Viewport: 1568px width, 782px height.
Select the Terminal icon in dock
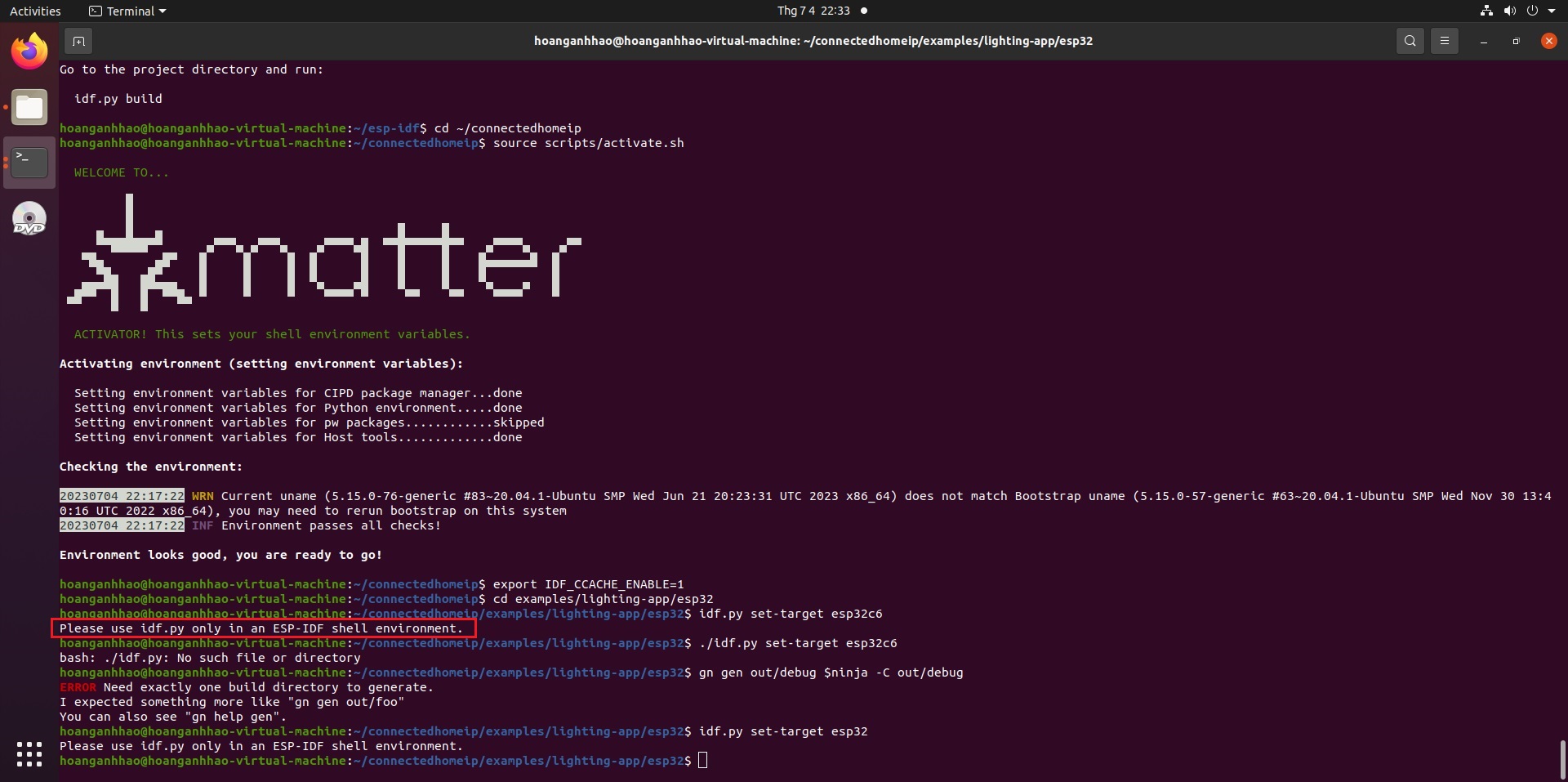point(29,163)
